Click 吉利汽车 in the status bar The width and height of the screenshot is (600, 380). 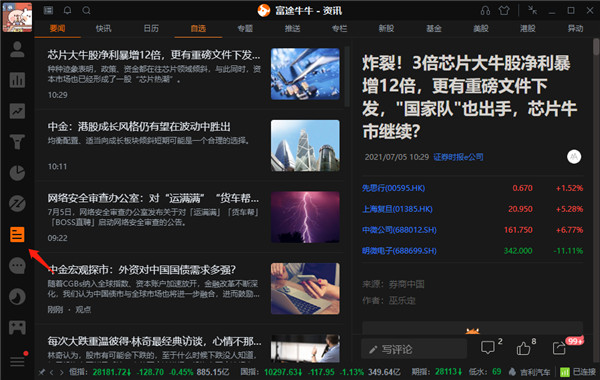(535, 372)
